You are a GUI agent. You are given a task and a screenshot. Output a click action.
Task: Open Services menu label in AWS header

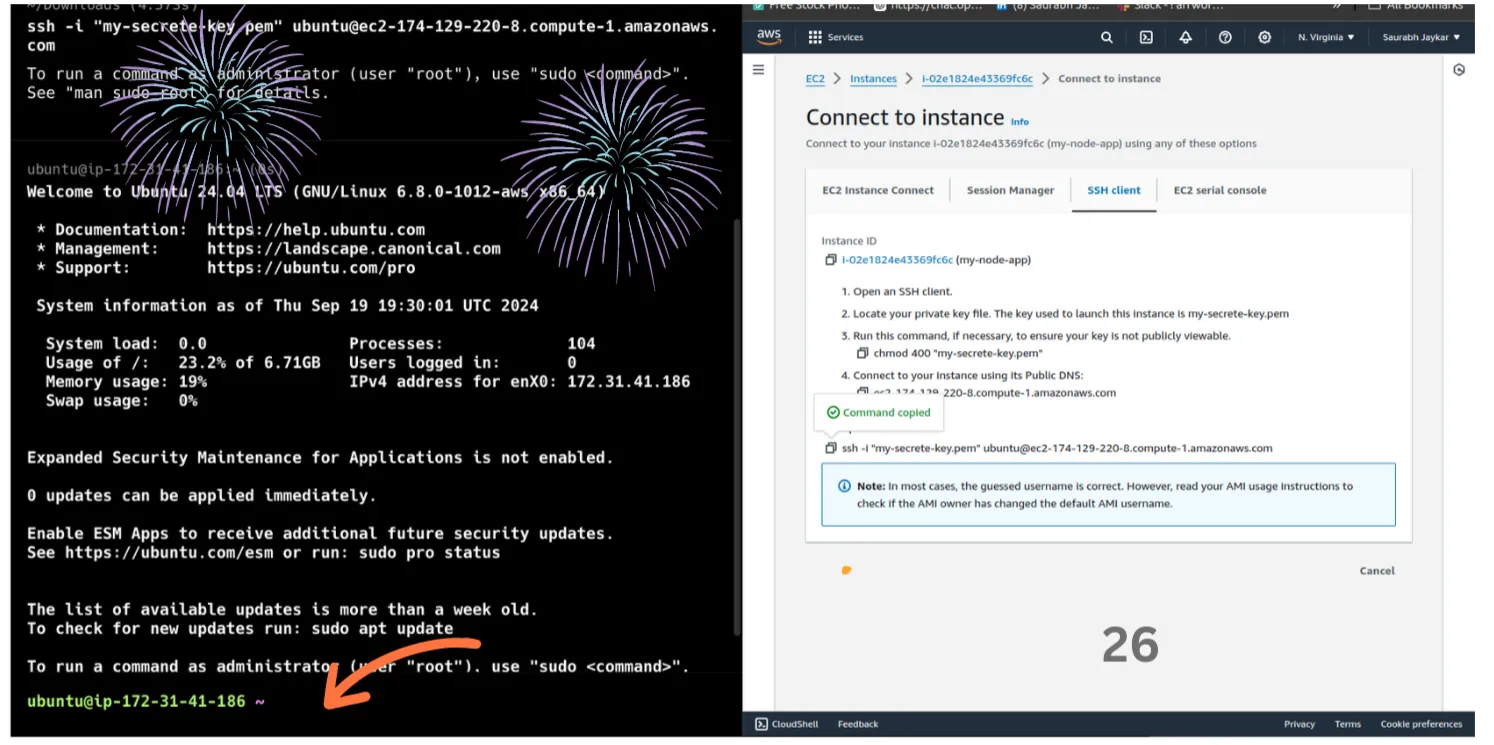pos(845,37)
